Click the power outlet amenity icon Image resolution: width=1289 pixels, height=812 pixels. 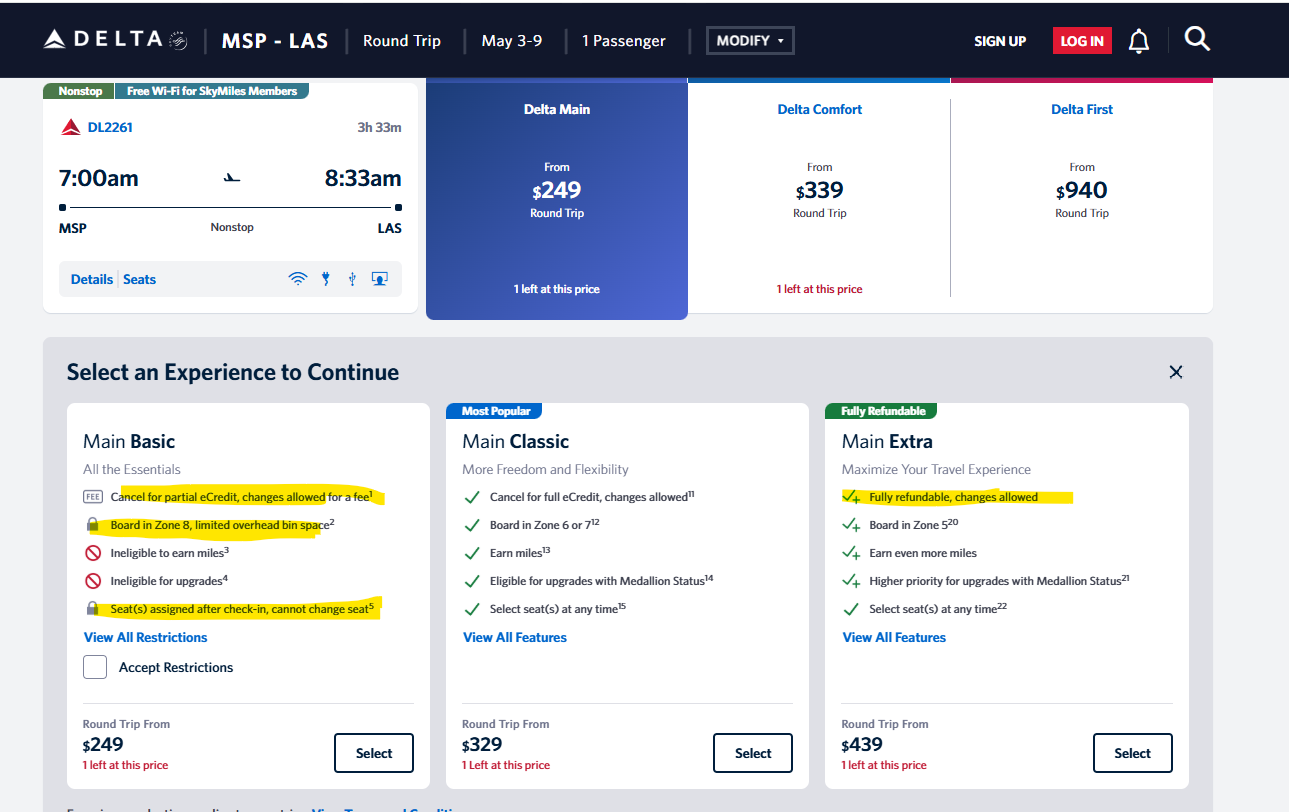[x=325, y=279]
